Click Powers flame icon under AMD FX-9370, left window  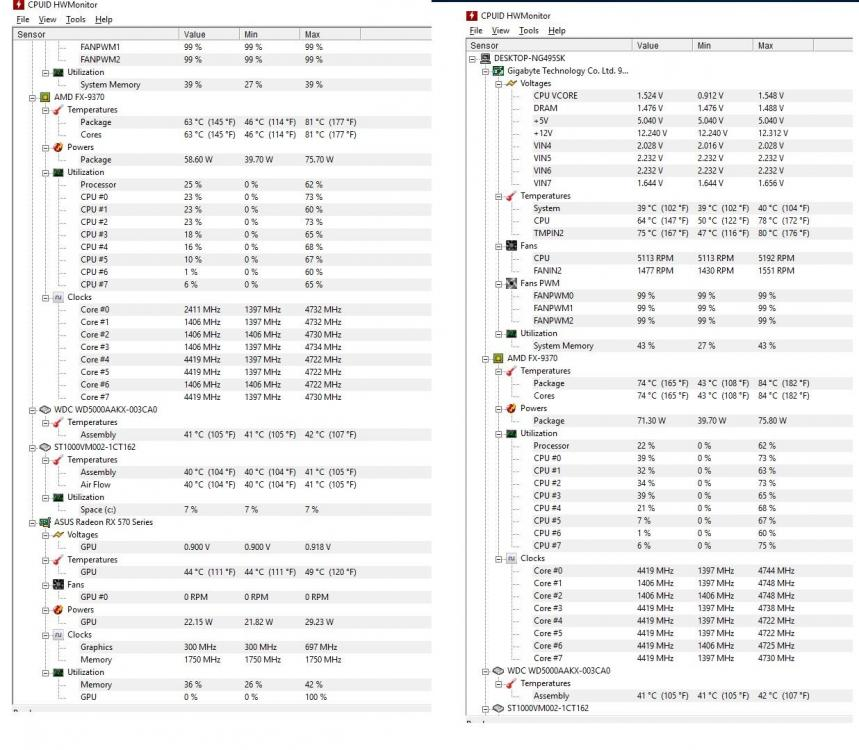pos(58,147)
